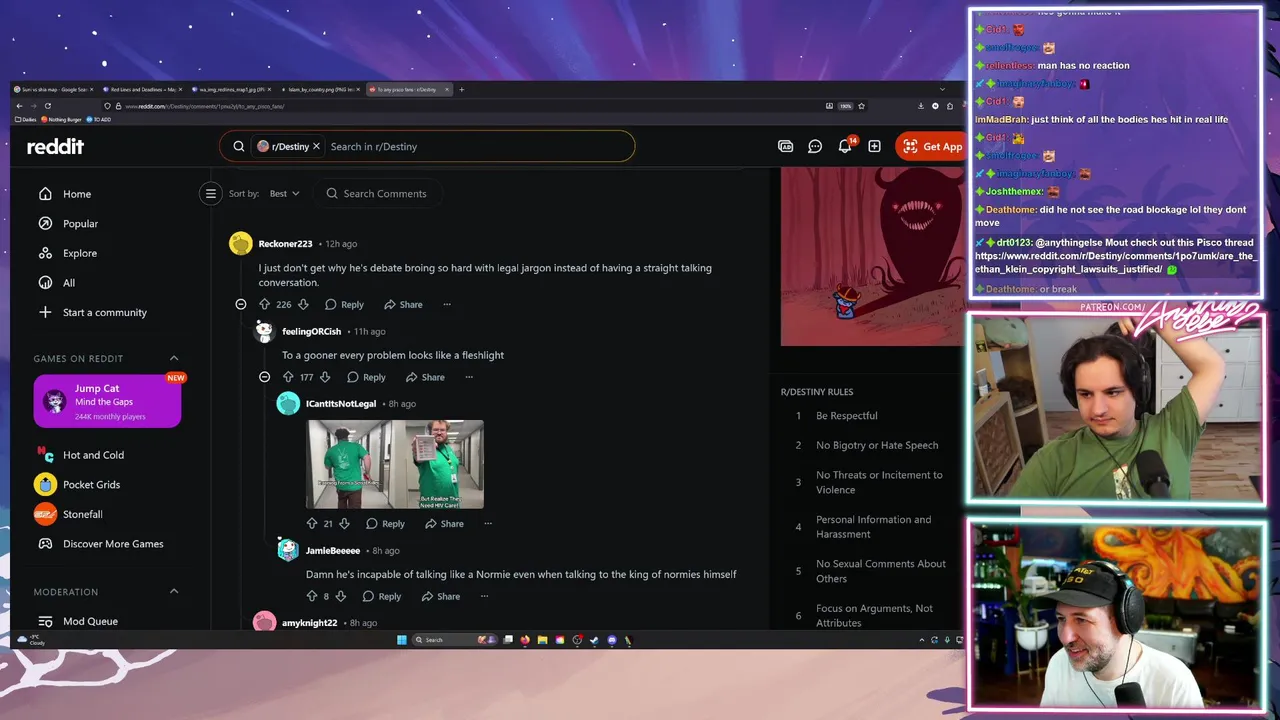Share feelingORCish's comment
Viewport: 1280px width, 720px height.
point(425,377)
